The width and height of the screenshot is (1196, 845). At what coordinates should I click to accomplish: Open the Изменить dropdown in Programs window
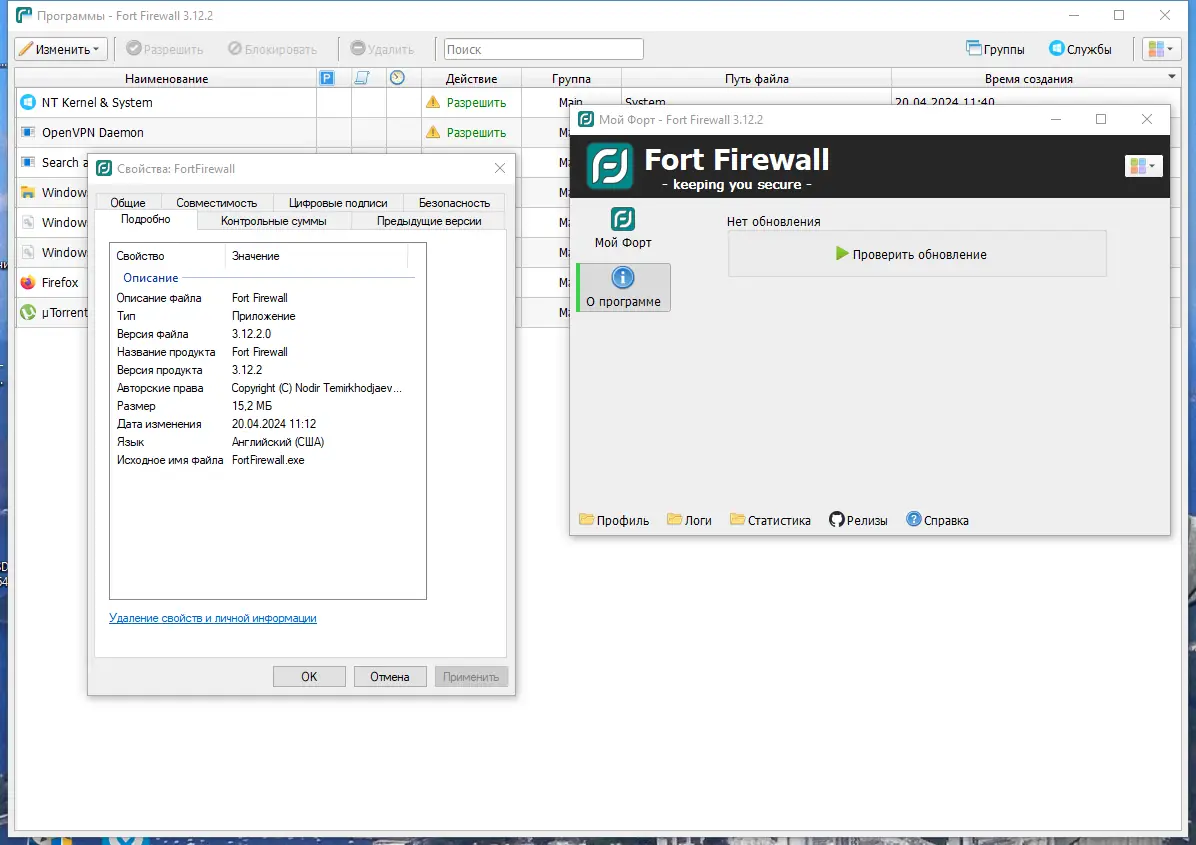59,50
